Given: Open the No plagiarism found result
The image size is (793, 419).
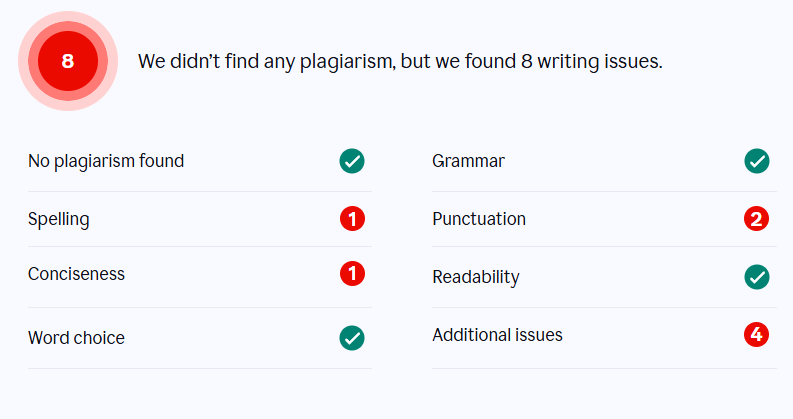Looking at the screenshot, I should pos(106,161).
